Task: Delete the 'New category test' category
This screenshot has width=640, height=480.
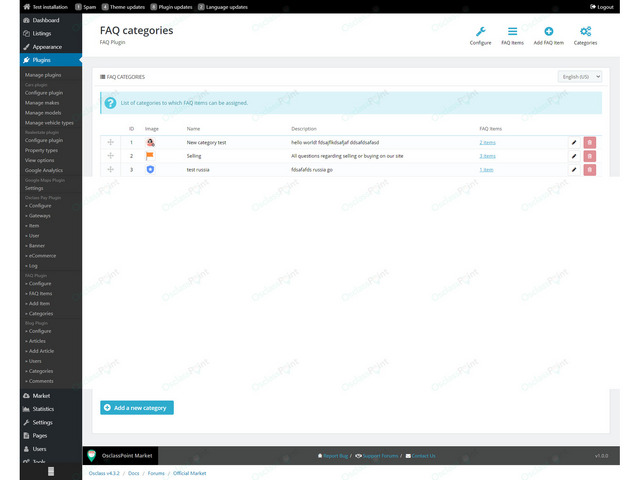Action: click(589, 142)
